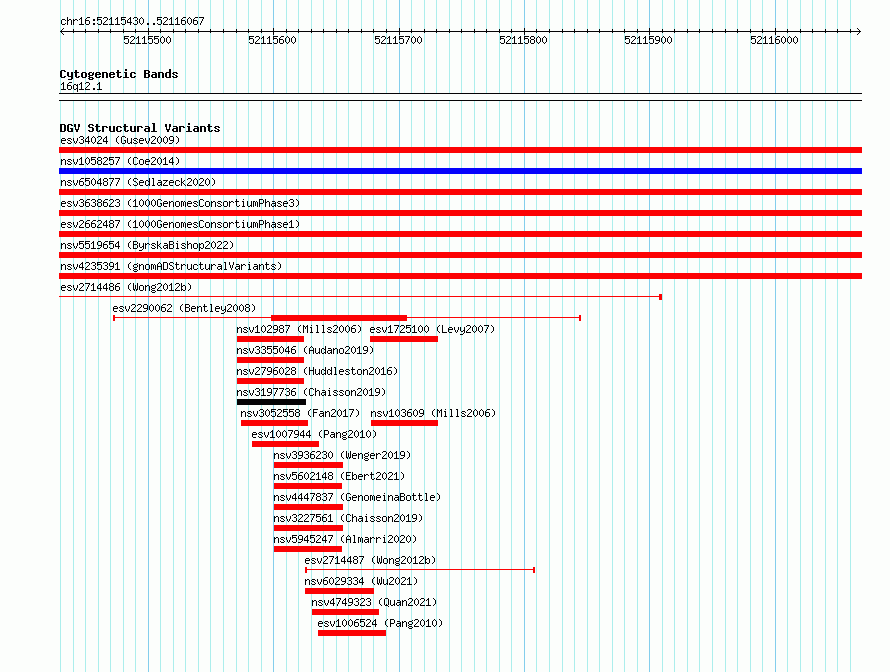
Task: Click the esv34024 (Gusev2009) variant label
Action: [x=120, y=140]
